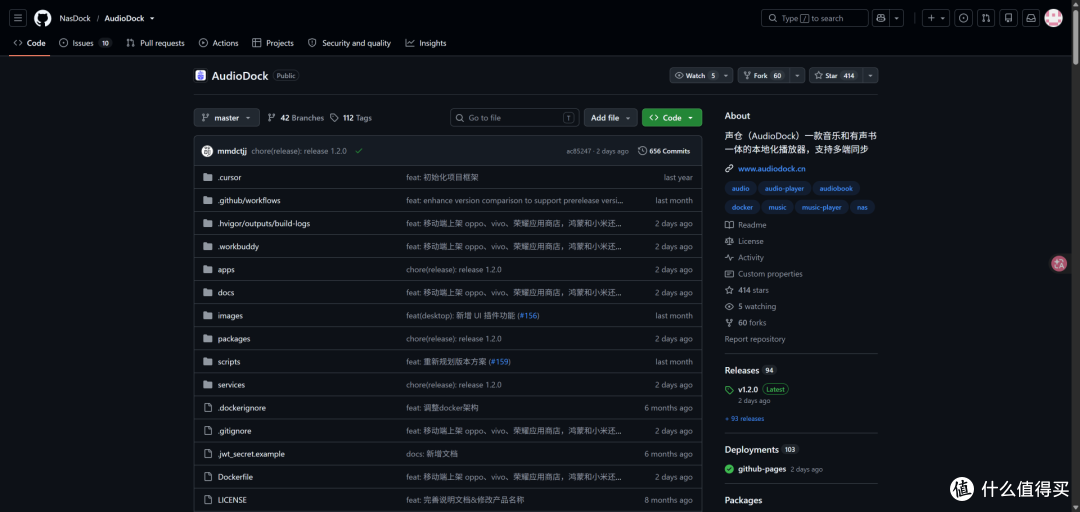Watch the repository
The image size is (1080, 512).
point(695,76)
